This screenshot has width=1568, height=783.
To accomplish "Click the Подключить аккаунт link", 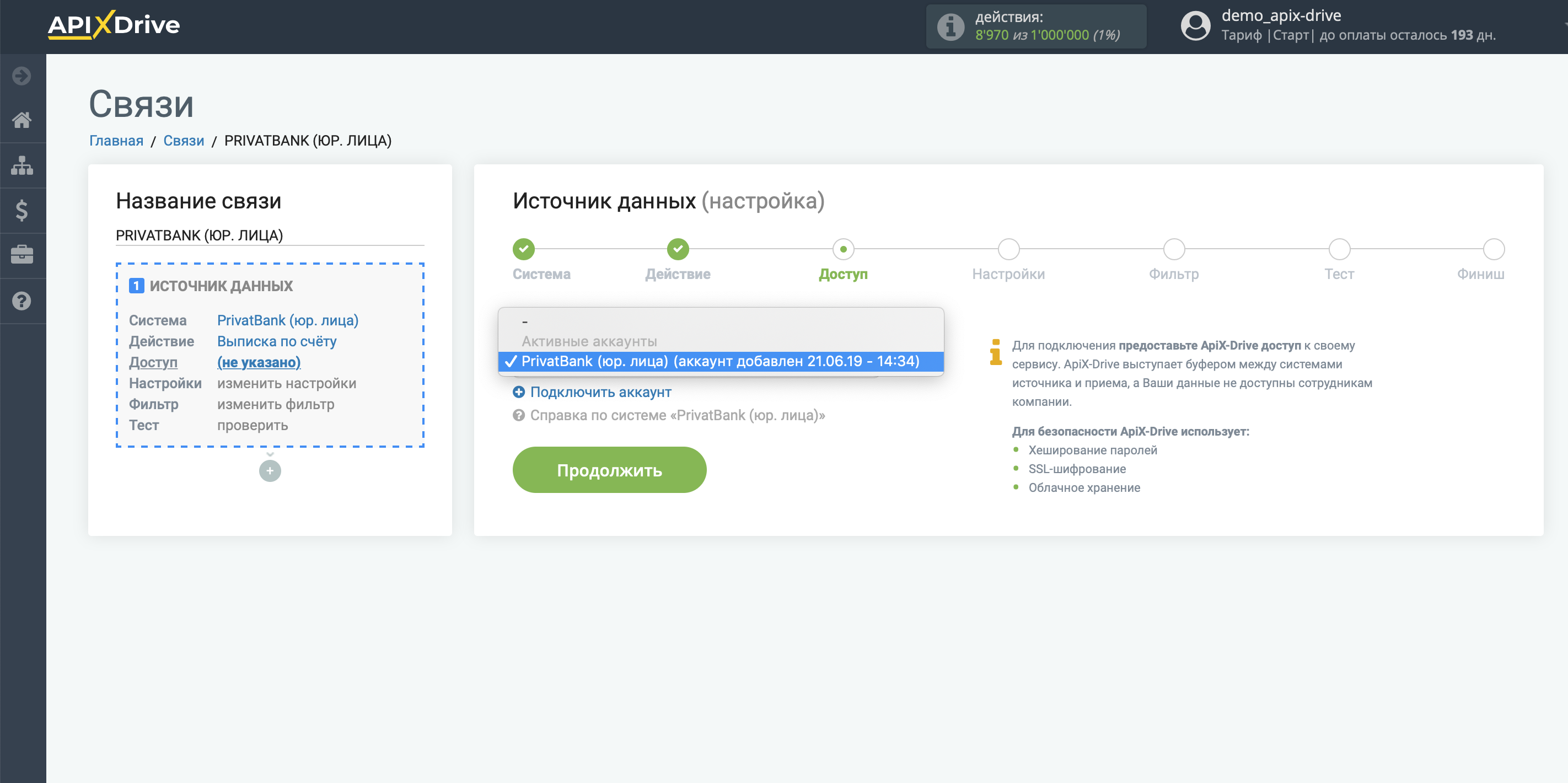I will pyautogui.click(x=600, y=392).
